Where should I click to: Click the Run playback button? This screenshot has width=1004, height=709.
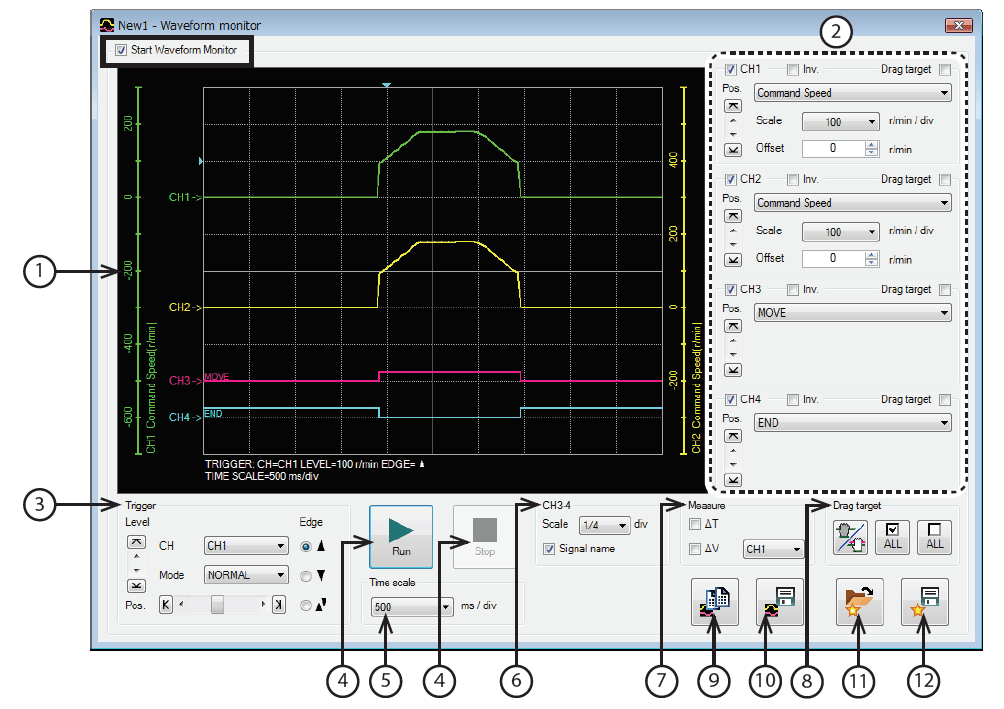[x=401, y=537]
